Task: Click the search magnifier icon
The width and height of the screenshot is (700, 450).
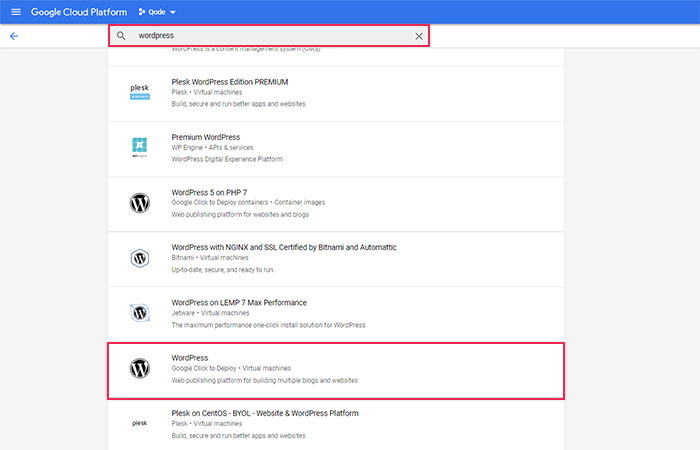Action: (x=121, y=36)
